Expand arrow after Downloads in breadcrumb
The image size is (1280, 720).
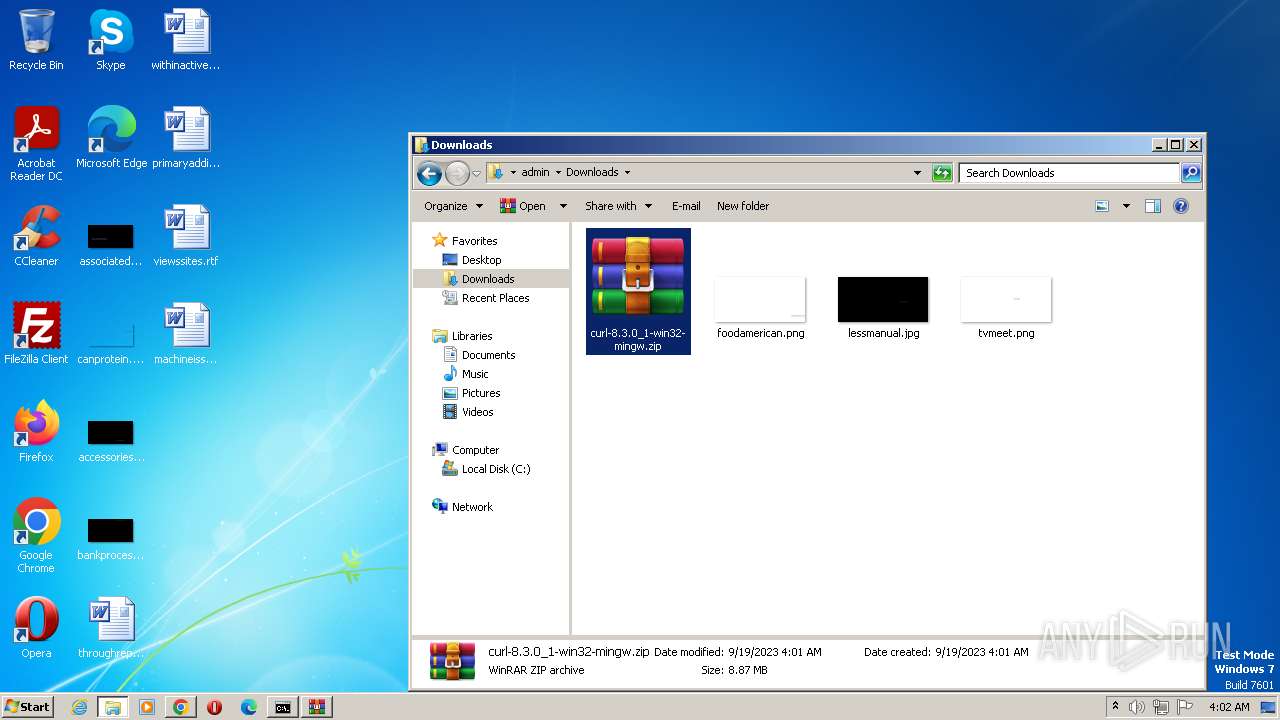pyautogui.click(x=627, y=172)
